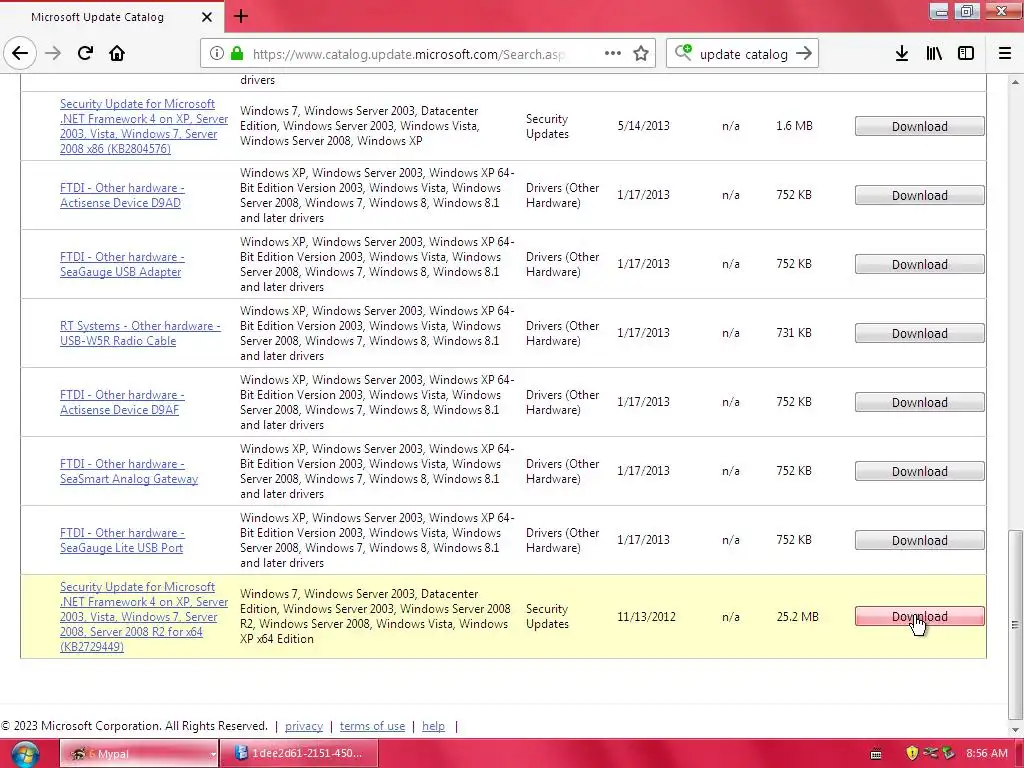
Task: Toggle the sidebar view icon
Action: [x=966, y=53]
